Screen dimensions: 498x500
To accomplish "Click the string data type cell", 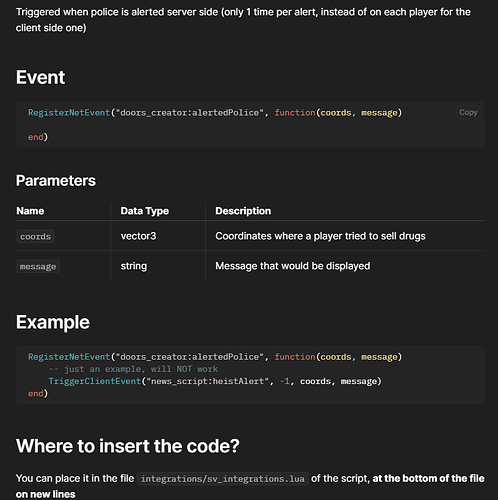I will click(x=134, y=266).
